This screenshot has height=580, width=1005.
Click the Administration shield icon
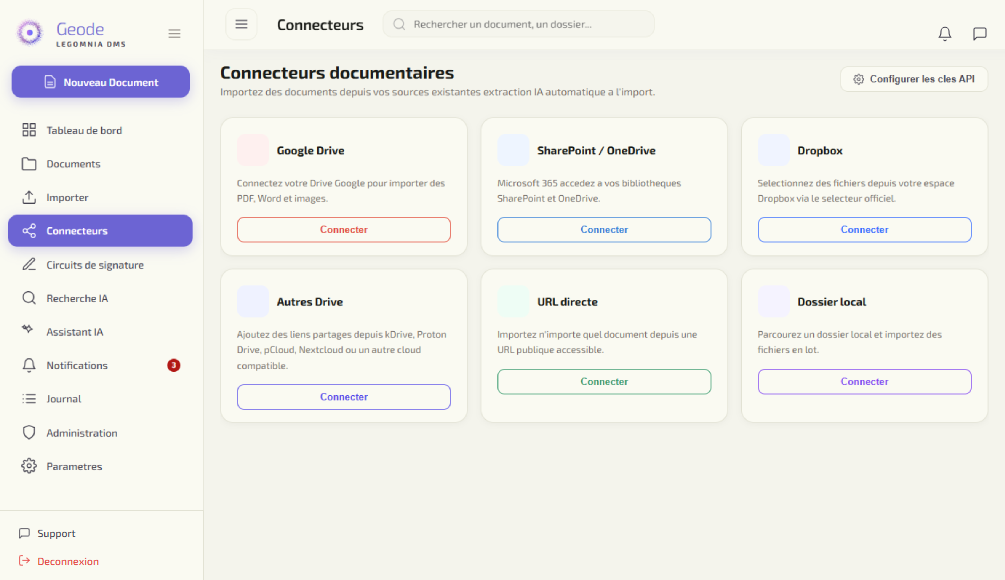29,433
